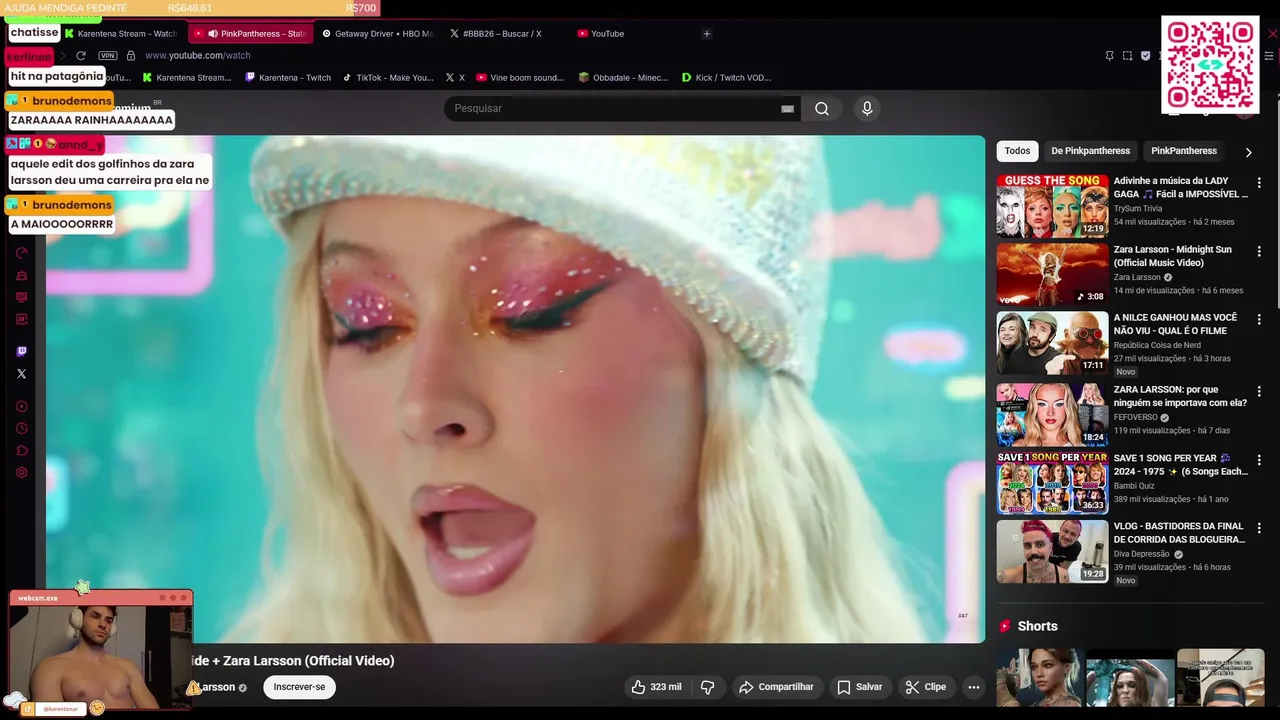Open Vine boom sound bookmark
Image resolution: width=1280 pixels, height=720 pixels.
(520, 77)
